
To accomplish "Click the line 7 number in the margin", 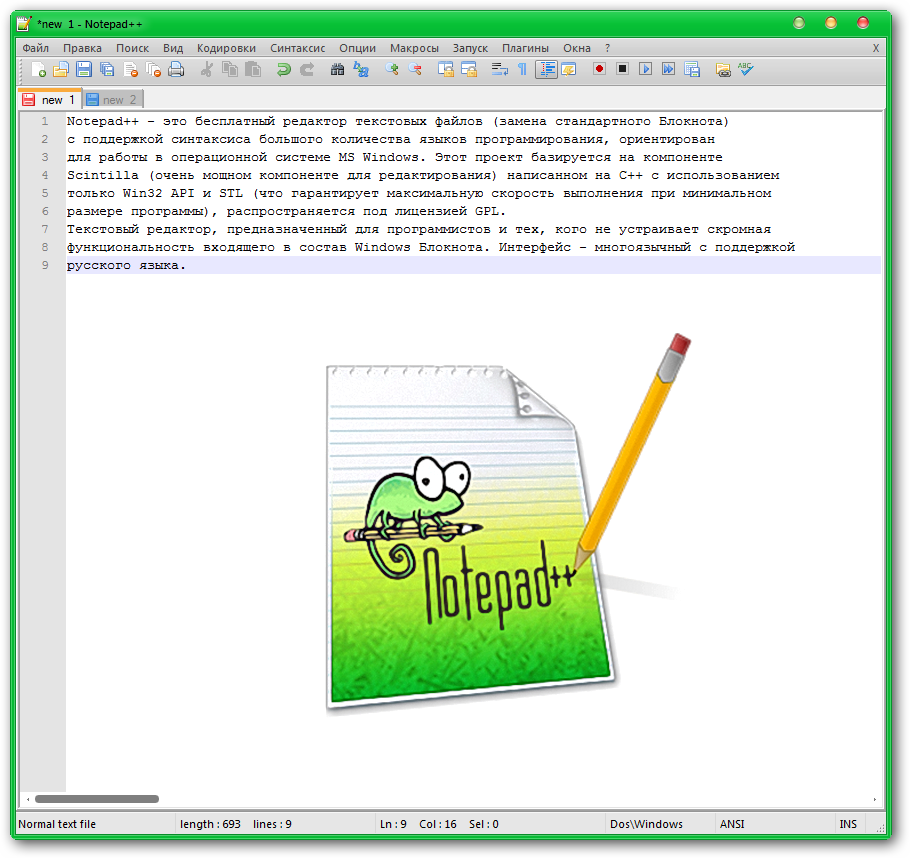I will coord(45,229).
